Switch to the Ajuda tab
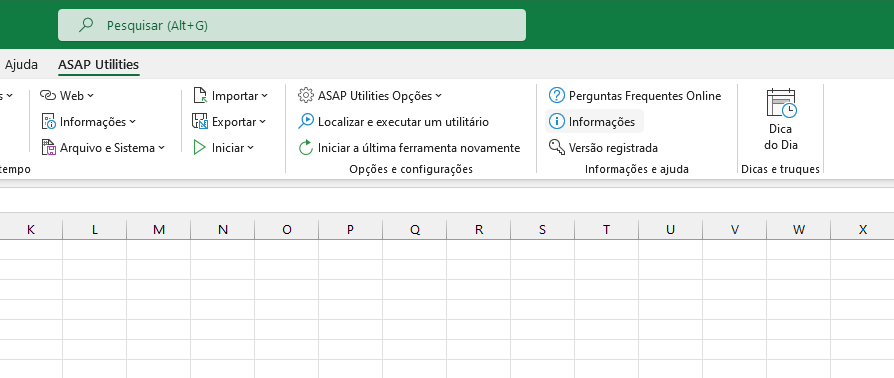The image size is (894, 378). (21, 64)
